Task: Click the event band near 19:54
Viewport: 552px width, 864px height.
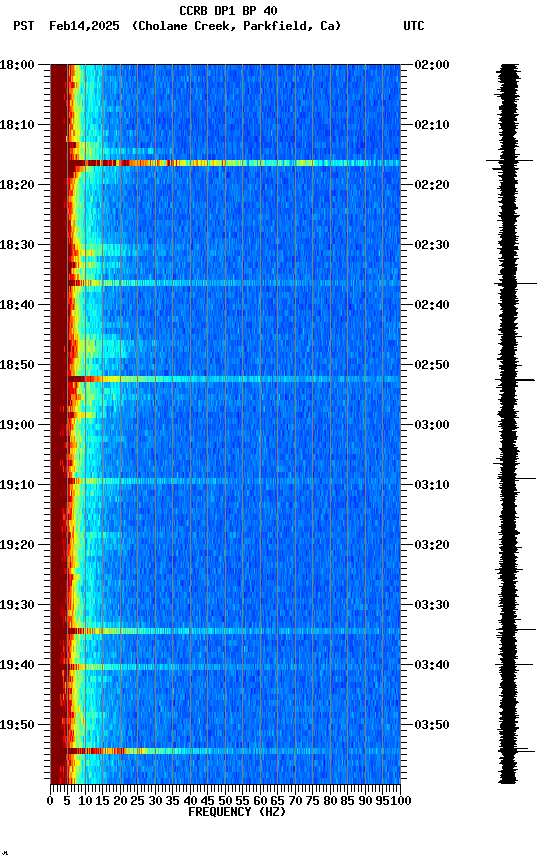Action: [x=234, y=751]
